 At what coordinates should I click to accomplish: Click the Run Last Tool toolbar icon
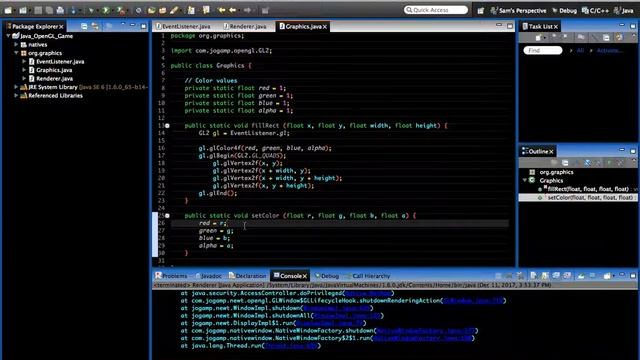[x=121, y=10]
